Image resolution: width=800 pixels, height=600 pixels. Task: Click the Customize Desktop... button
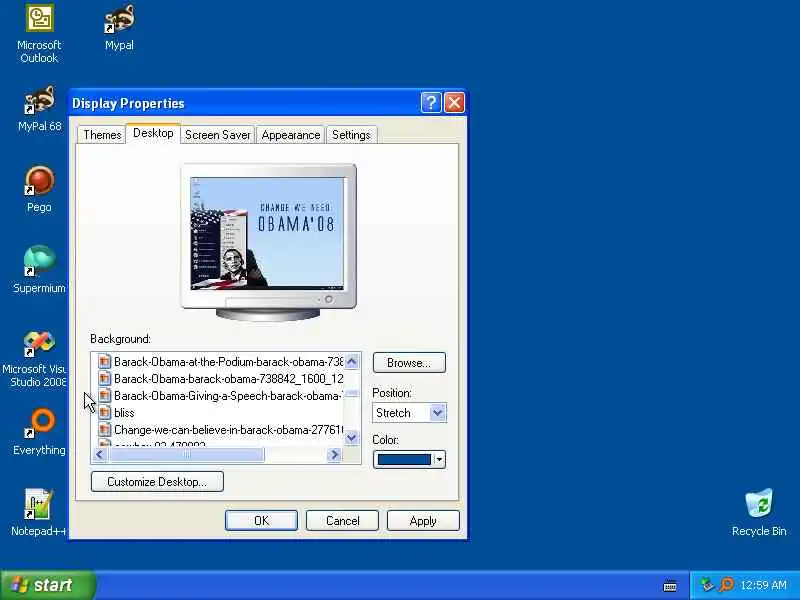[157, 482]
